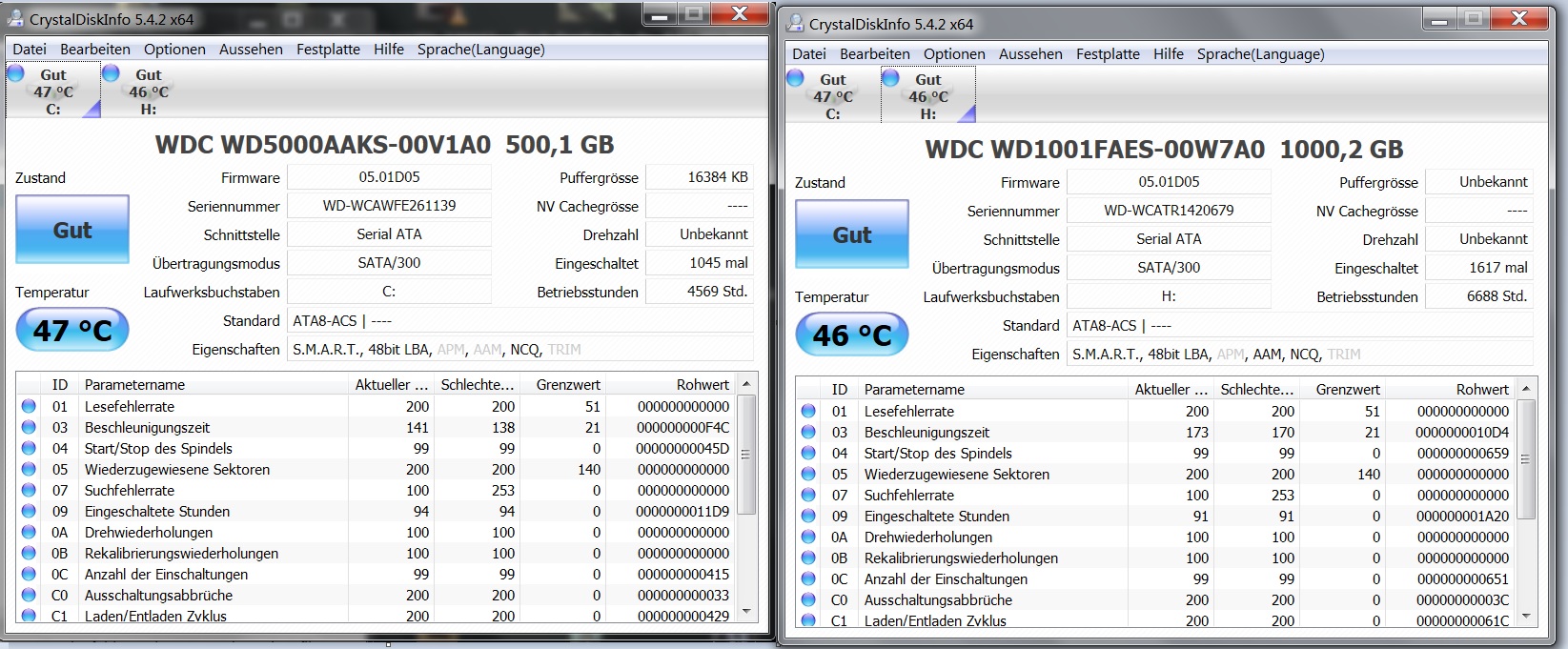The width and height of the screenshot is (1568, 649).
Task: Click the 46 °C temperature button in right window
Action: click(852, 335)
